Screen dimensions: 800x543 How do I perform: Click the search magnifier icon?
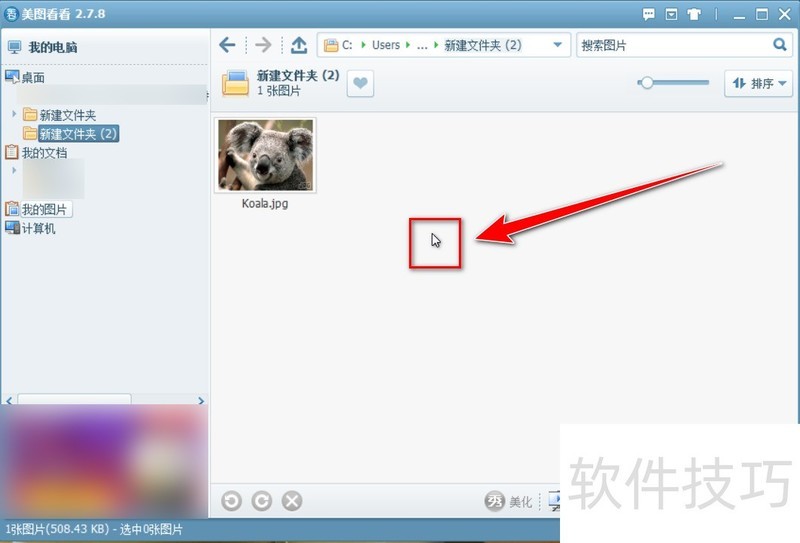pyautogui.click(x=780, y=44)
